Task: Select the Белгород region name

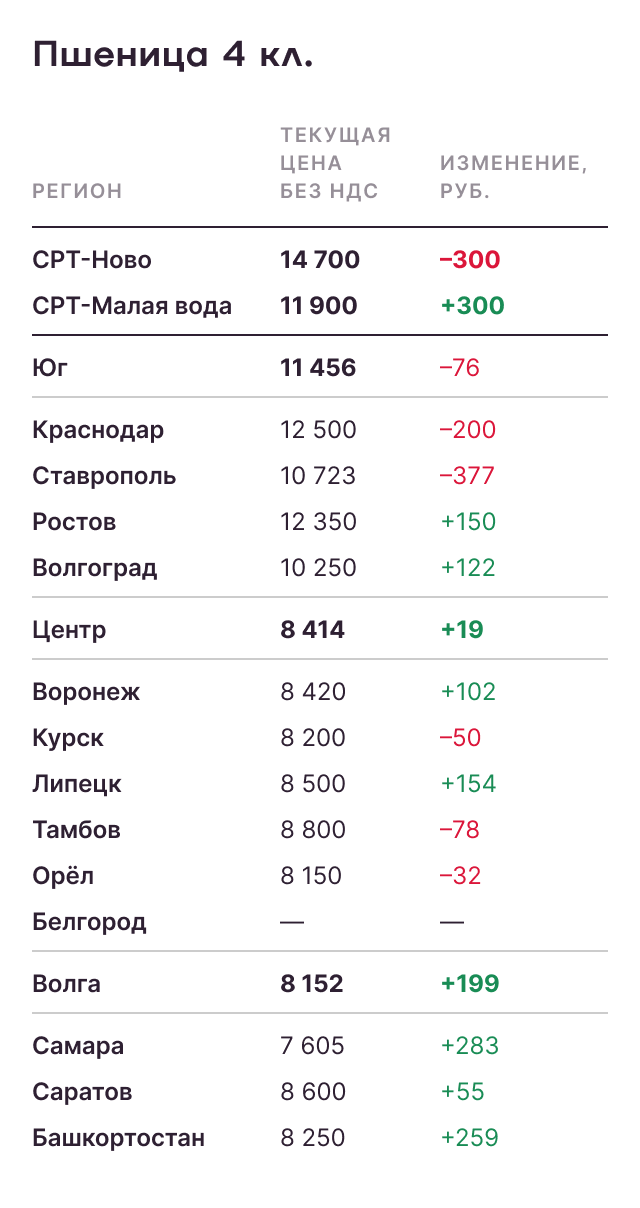Action: click(89, 922)
